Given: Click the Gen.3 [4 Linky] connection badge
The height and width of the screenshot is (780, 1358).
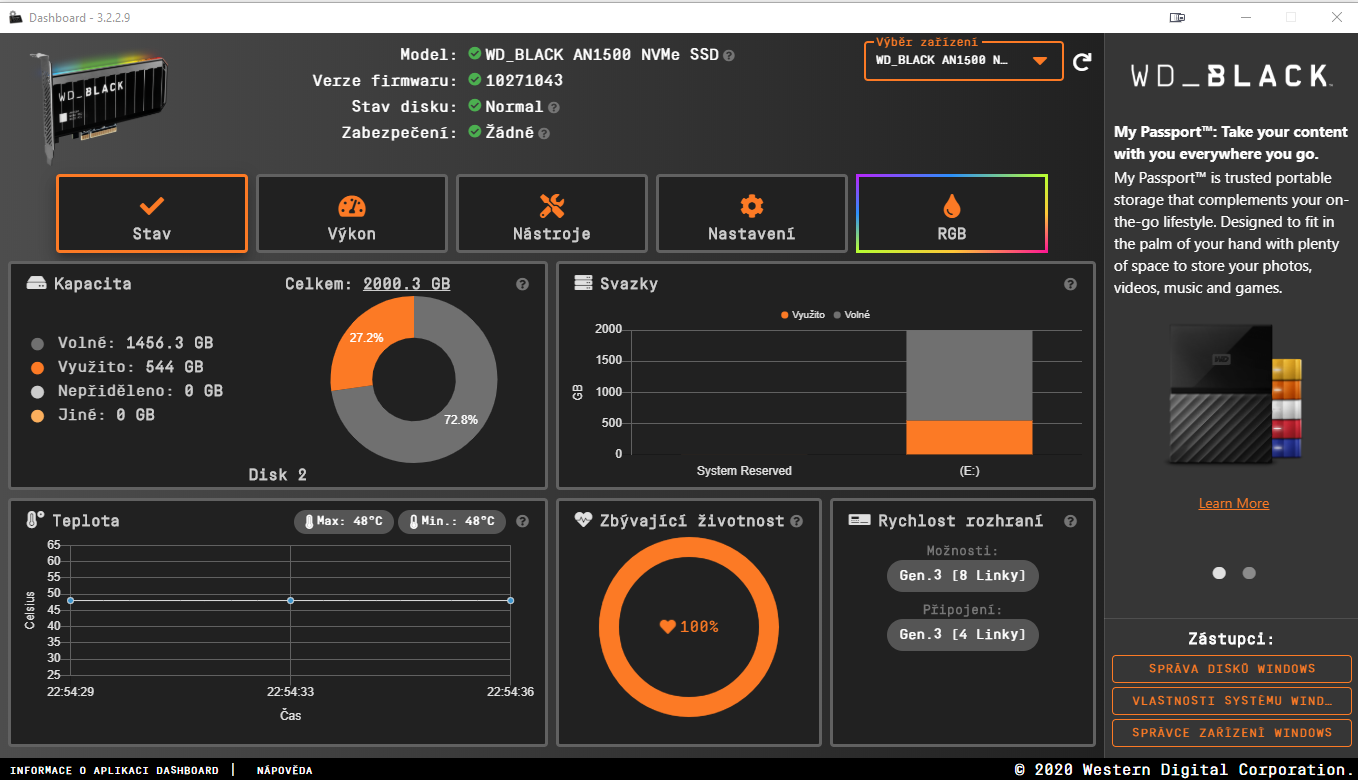Looking at the screenshot, I should click(963, 634).
